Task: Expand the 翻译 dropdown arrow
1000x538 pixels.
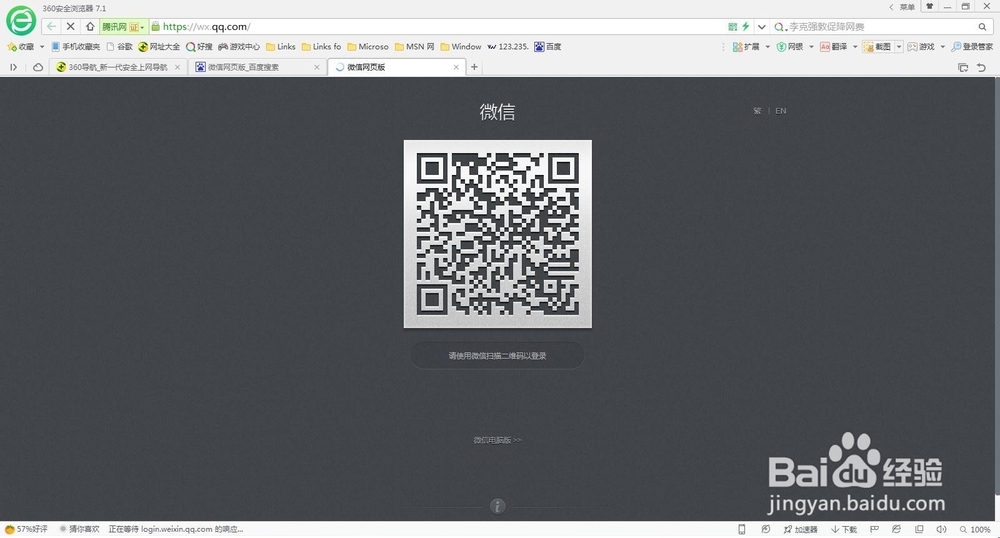Action: click(x=855, y=47)
